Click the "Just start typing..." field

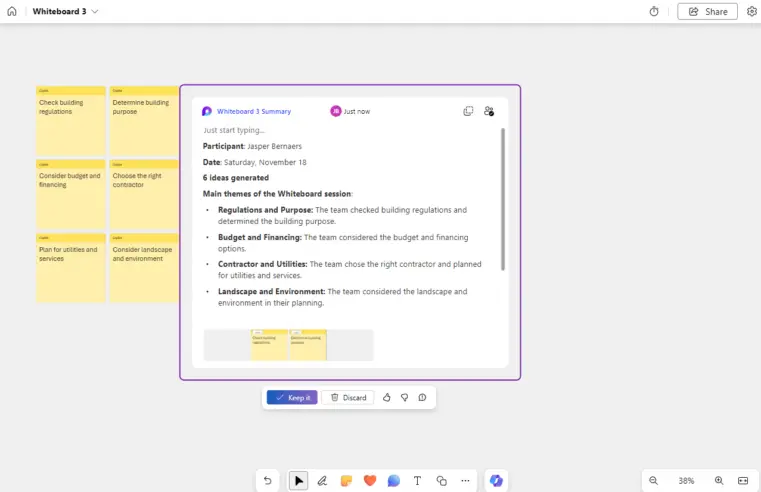(234, 130)
